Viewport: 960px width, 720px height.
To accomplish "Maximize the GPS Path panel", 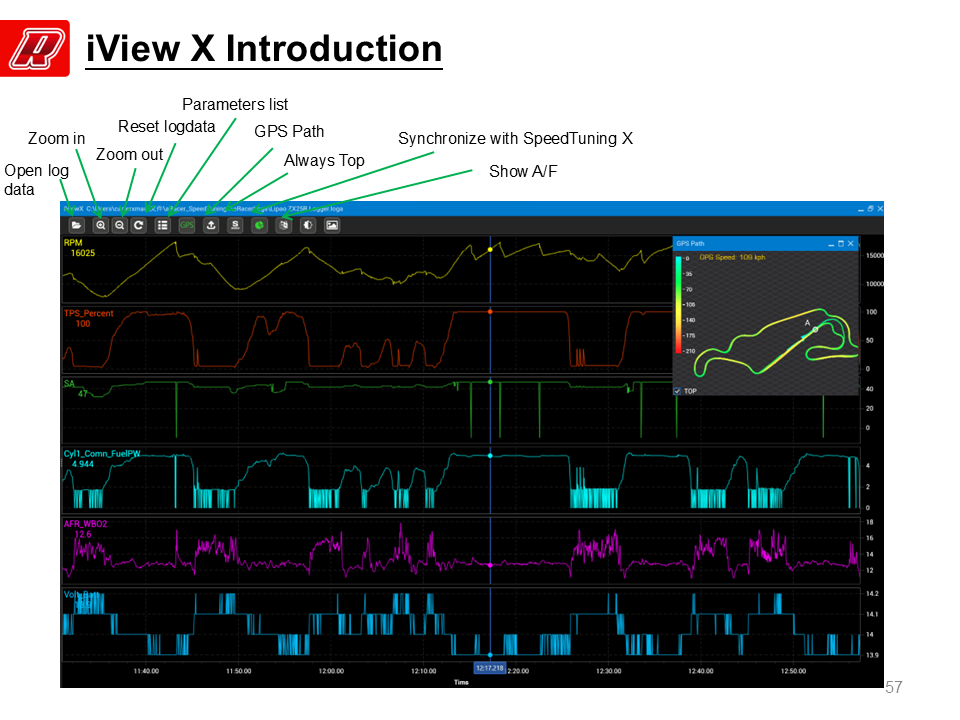I will click(841, 244).
